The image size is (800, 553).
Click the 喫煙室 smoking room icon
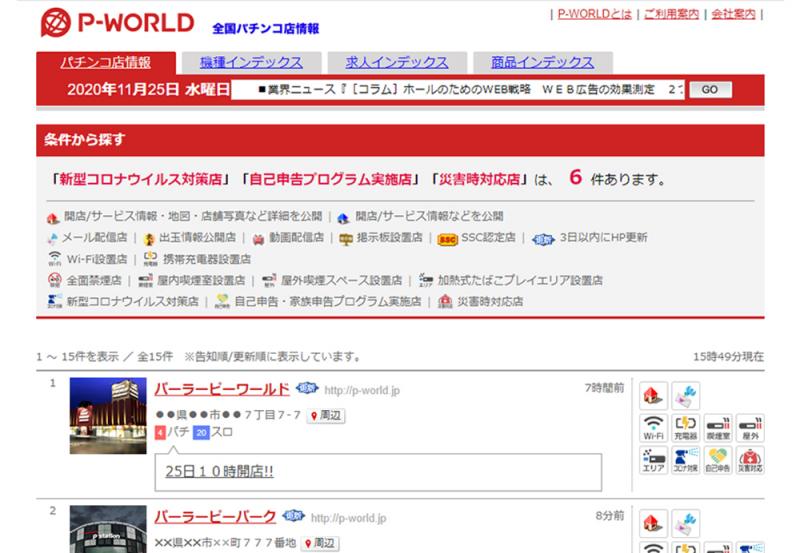(717, 428)
